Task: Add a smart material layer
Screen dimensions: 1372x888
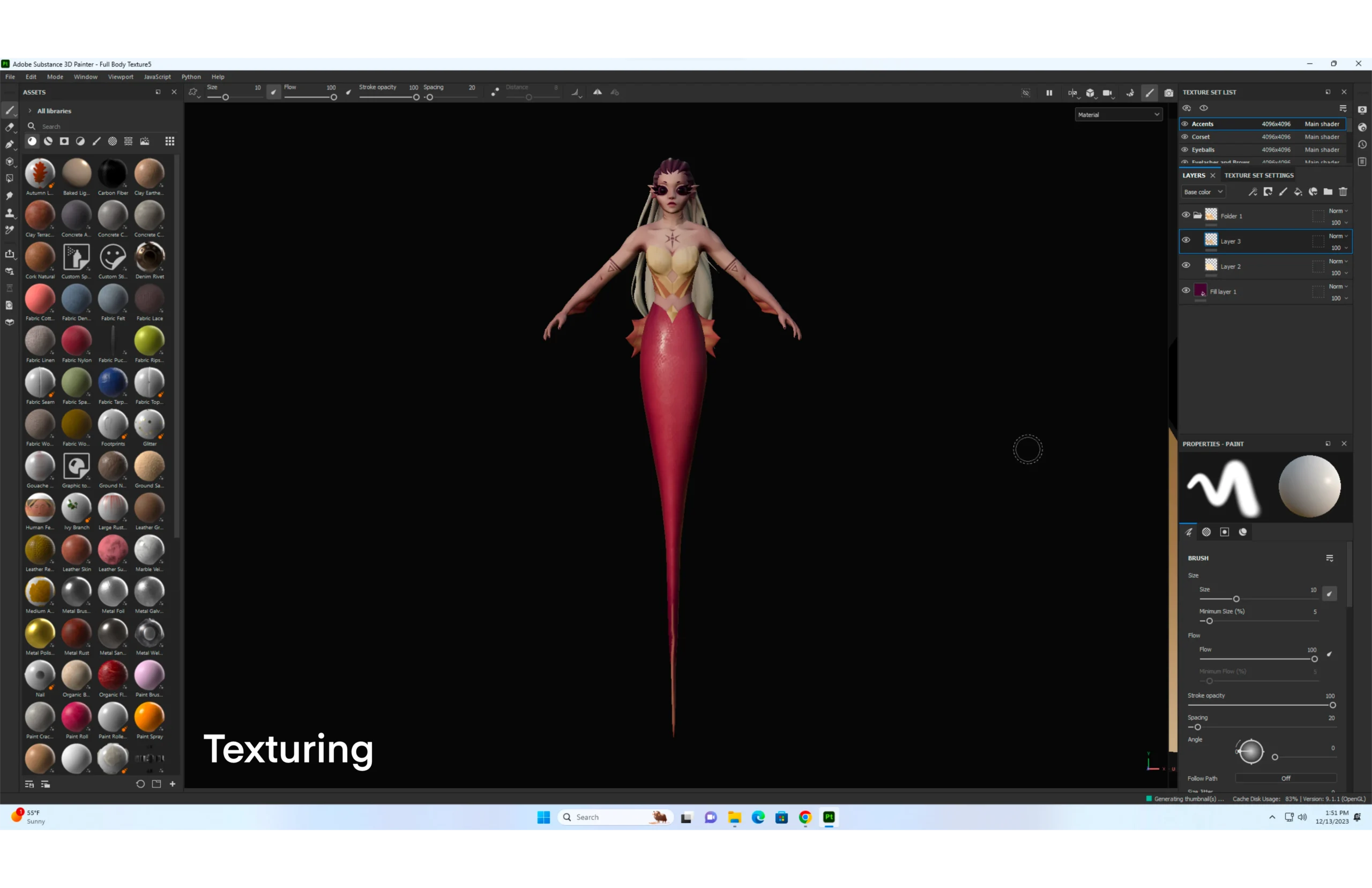Action: (x=1313, y=192)
